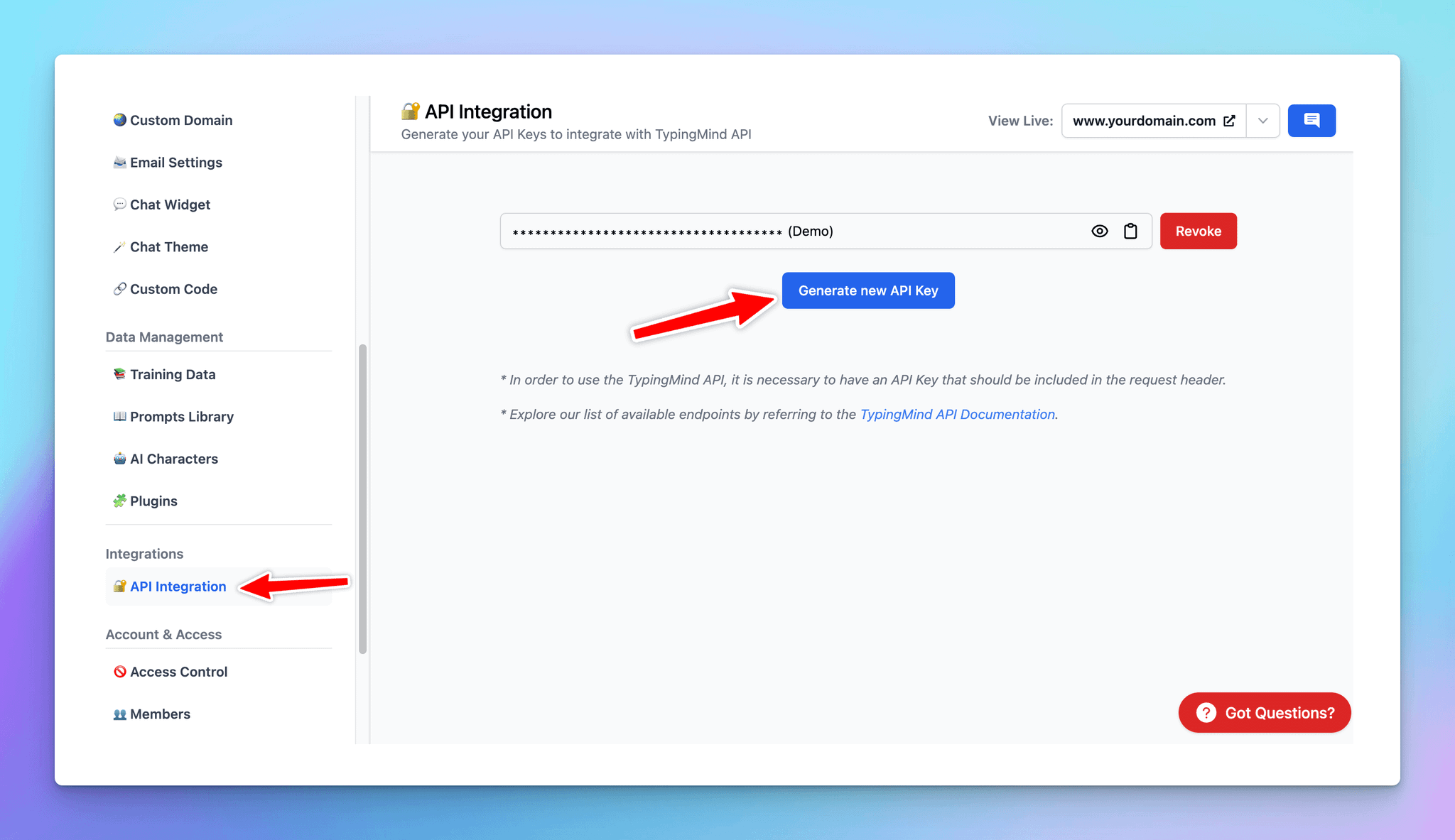Screen dimensions: 1455x840
Task: Click the Training Data icon
Action: click(118, 374)
